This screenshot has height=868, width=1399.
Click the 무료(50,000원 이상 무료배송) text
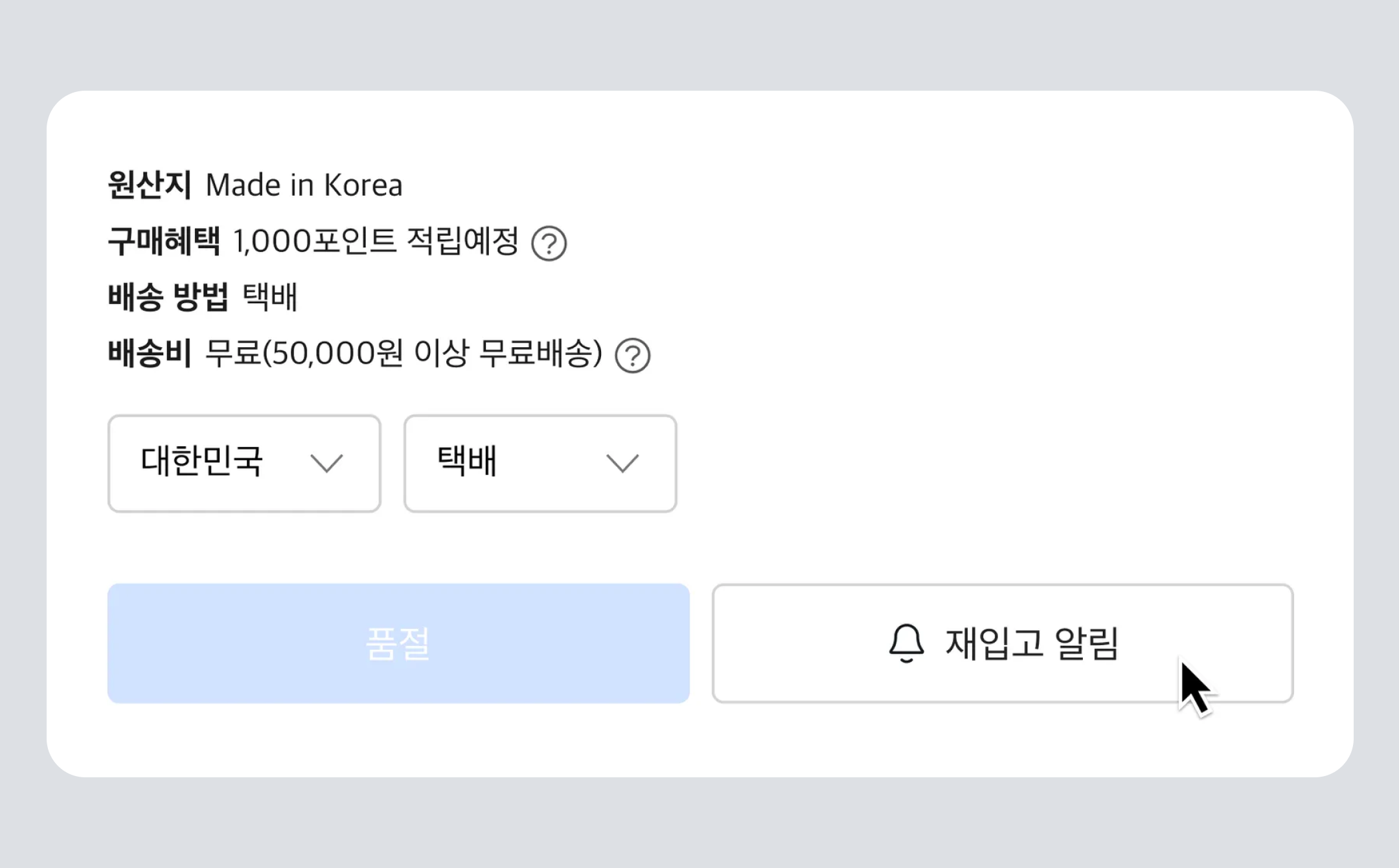pos(404,354)
